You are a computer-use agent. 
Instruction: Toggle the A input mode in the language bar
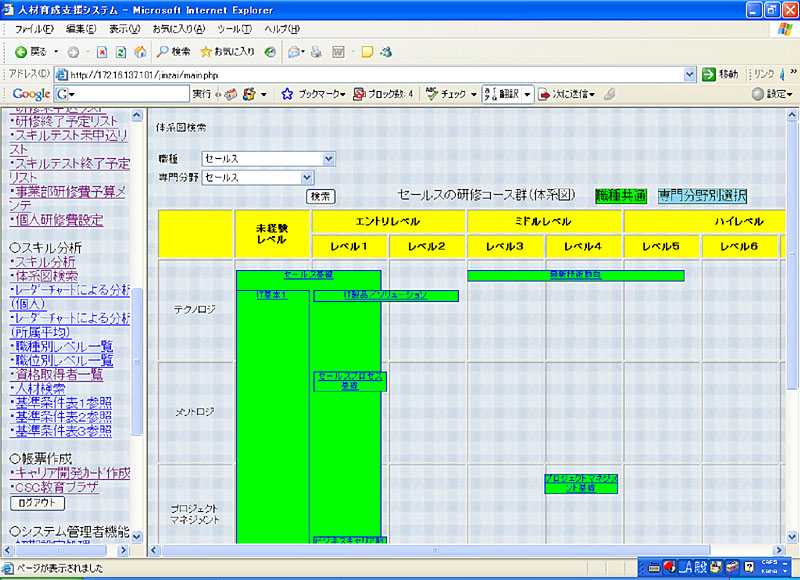tap(686, 567)
